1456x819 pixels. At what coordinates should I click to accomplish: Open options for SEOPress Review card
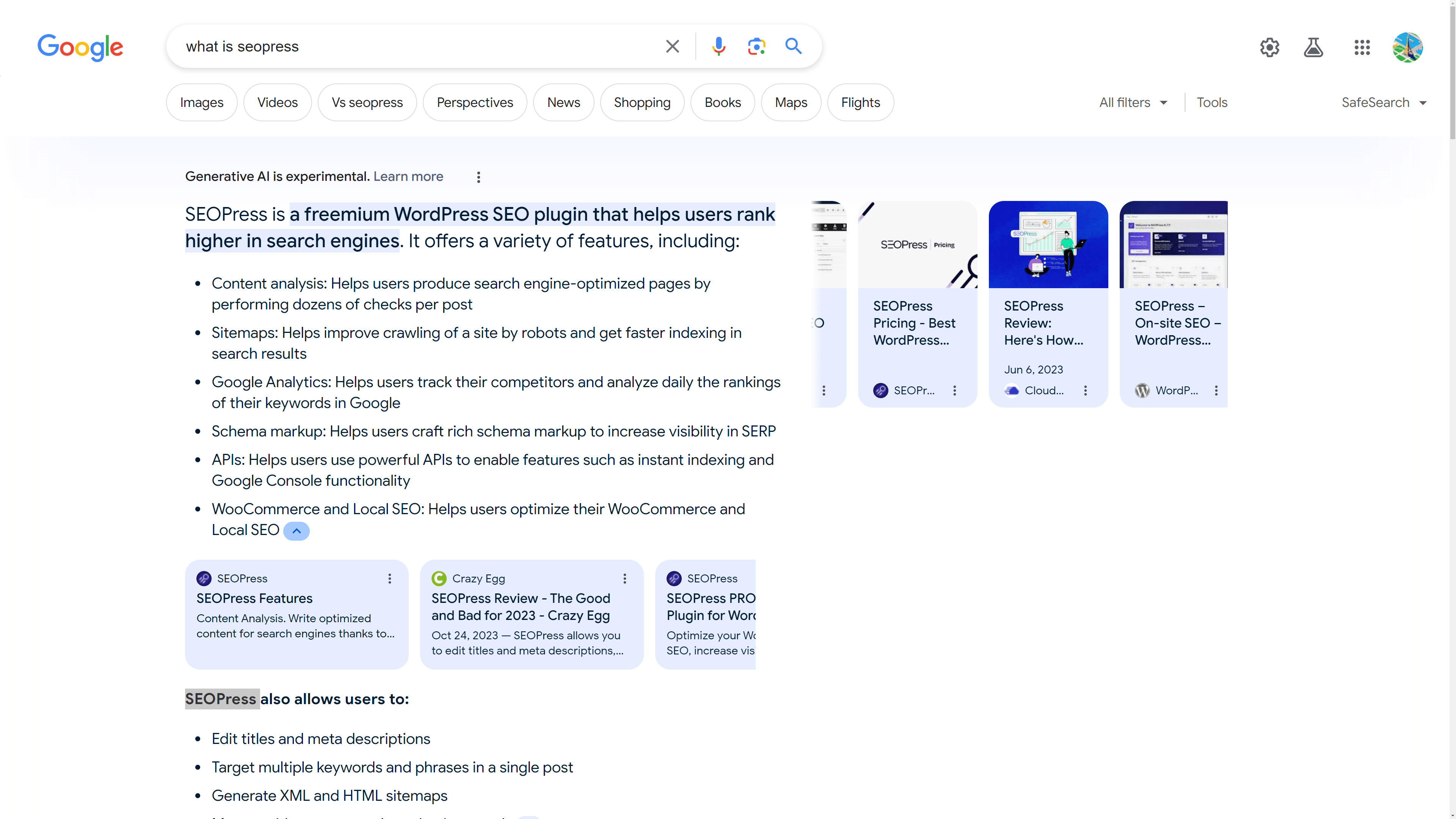(1085, 391)
